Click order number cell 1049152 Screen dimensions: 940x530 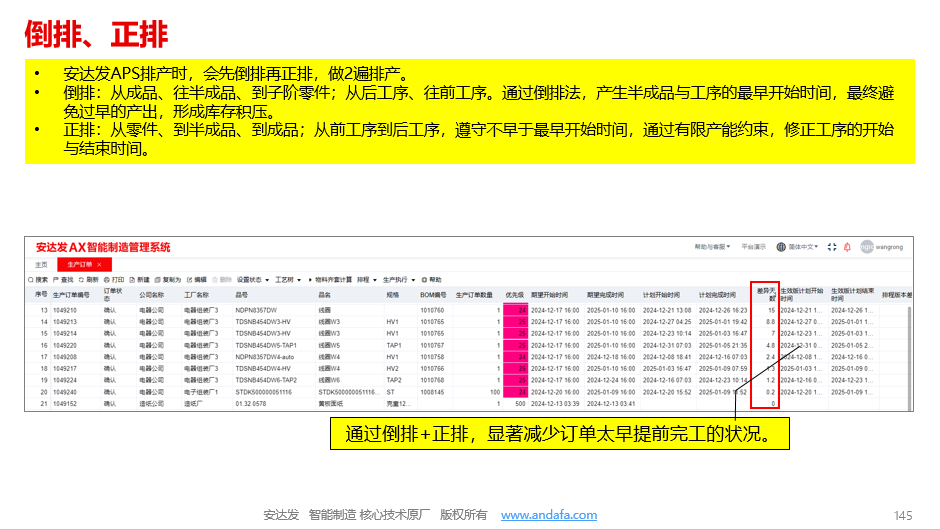[65, 403]
